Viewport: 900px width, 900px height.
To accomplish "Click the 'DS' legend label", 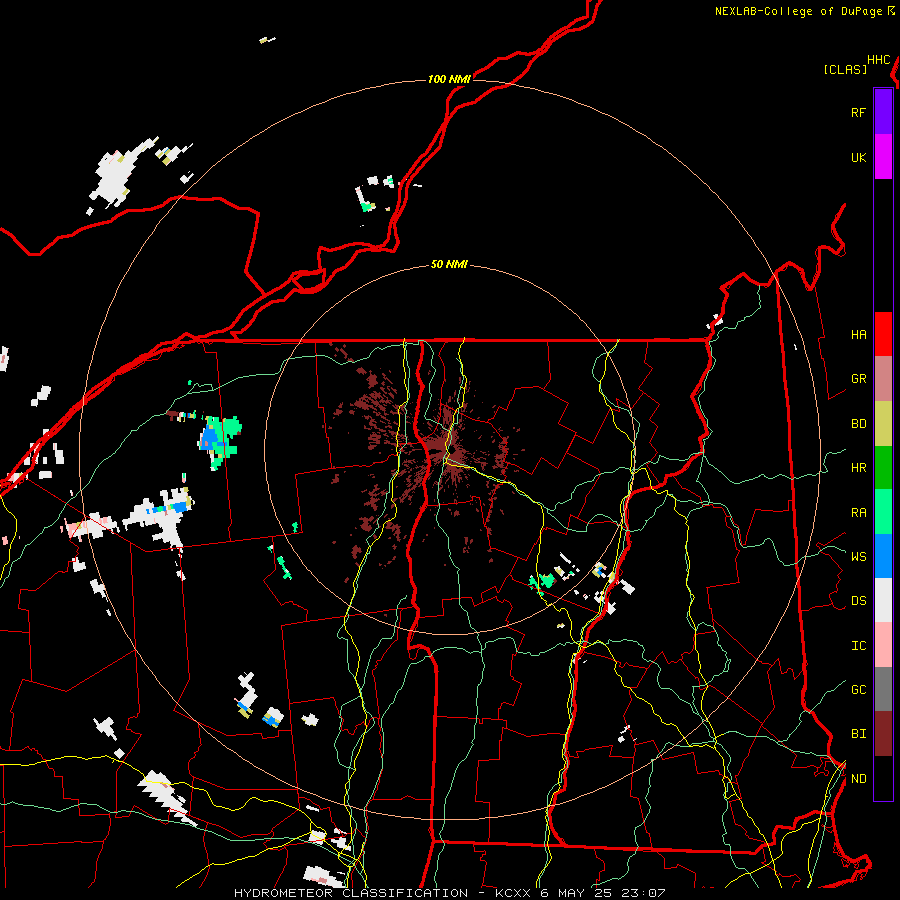I will pyautogui.click(x=858, y=601).
